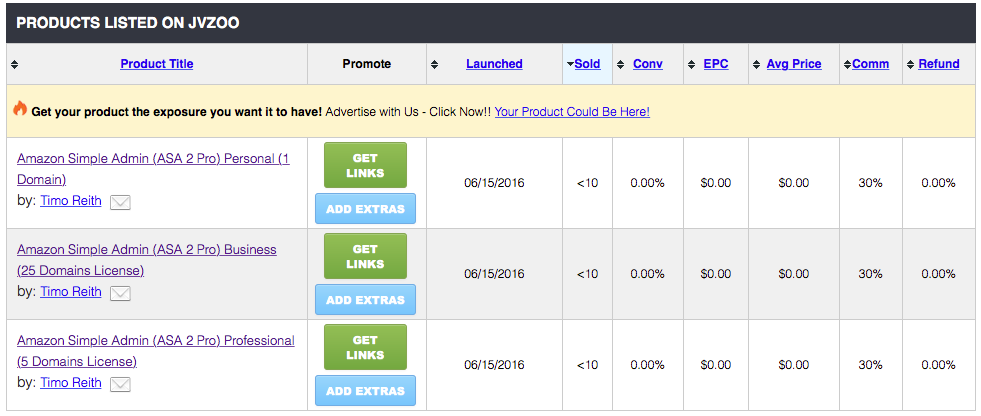Open 'Your Product Could Be Here!' link
The height and width of the screenshot is (416, 981).
coord(572,112)
